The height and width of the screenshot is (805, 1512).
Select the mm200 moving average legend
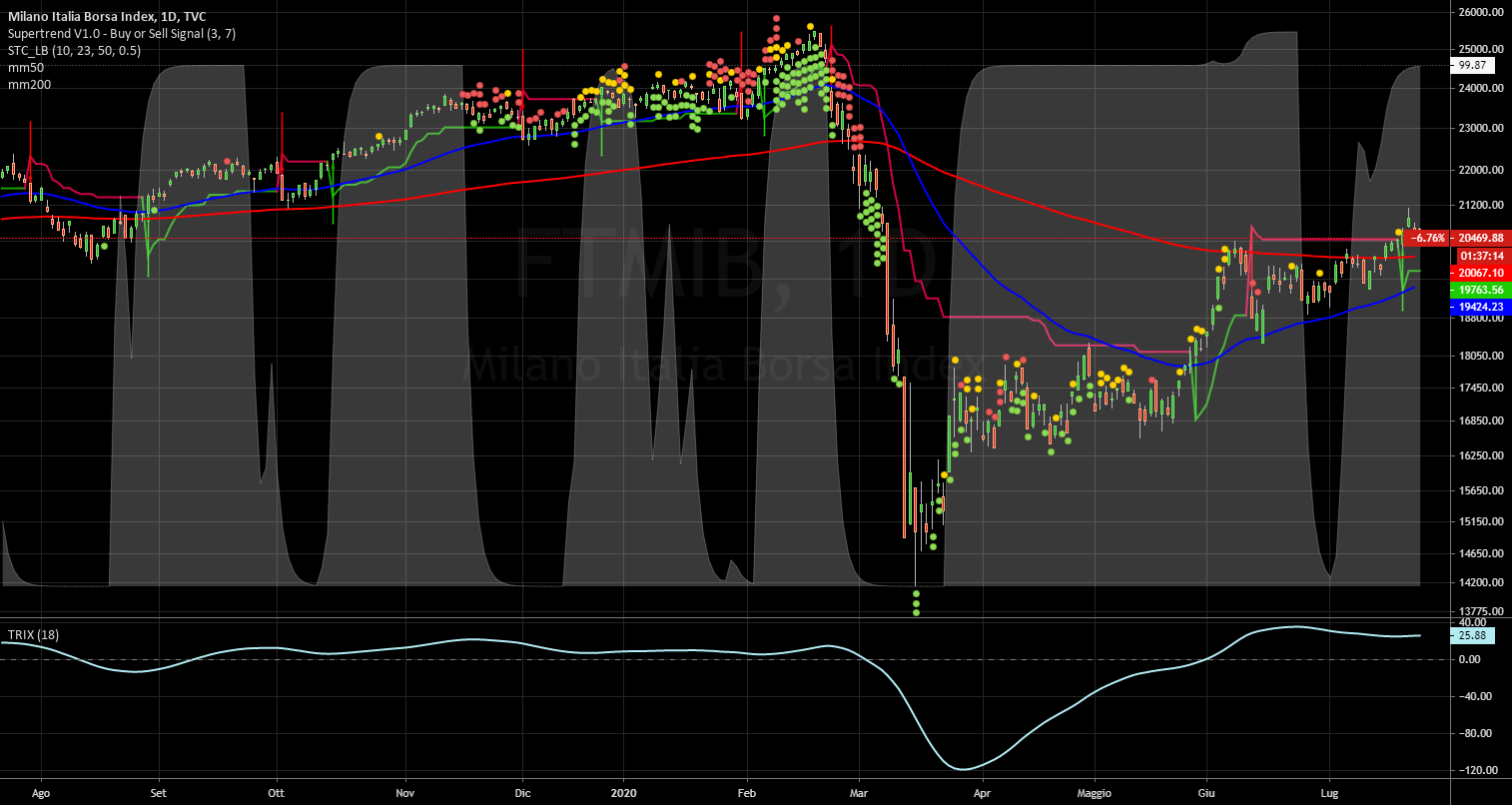click(29, 85)
